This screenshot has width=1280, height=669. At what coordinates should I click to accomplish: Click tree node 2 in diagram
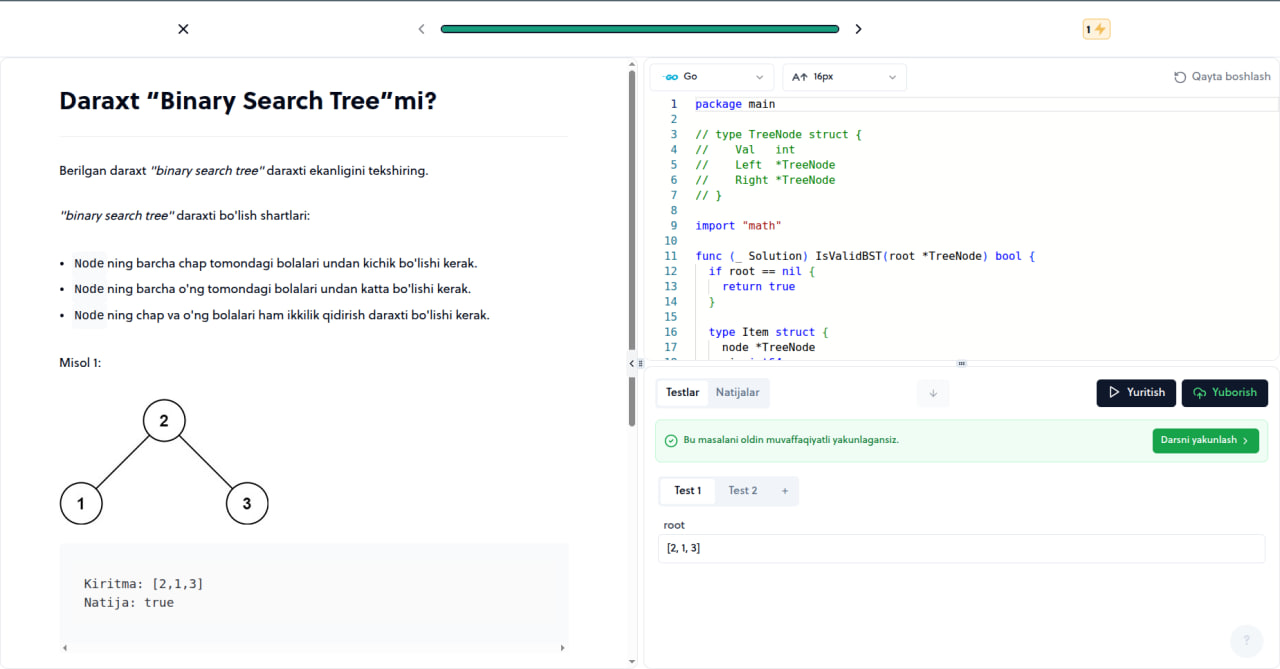pos(164,421)
